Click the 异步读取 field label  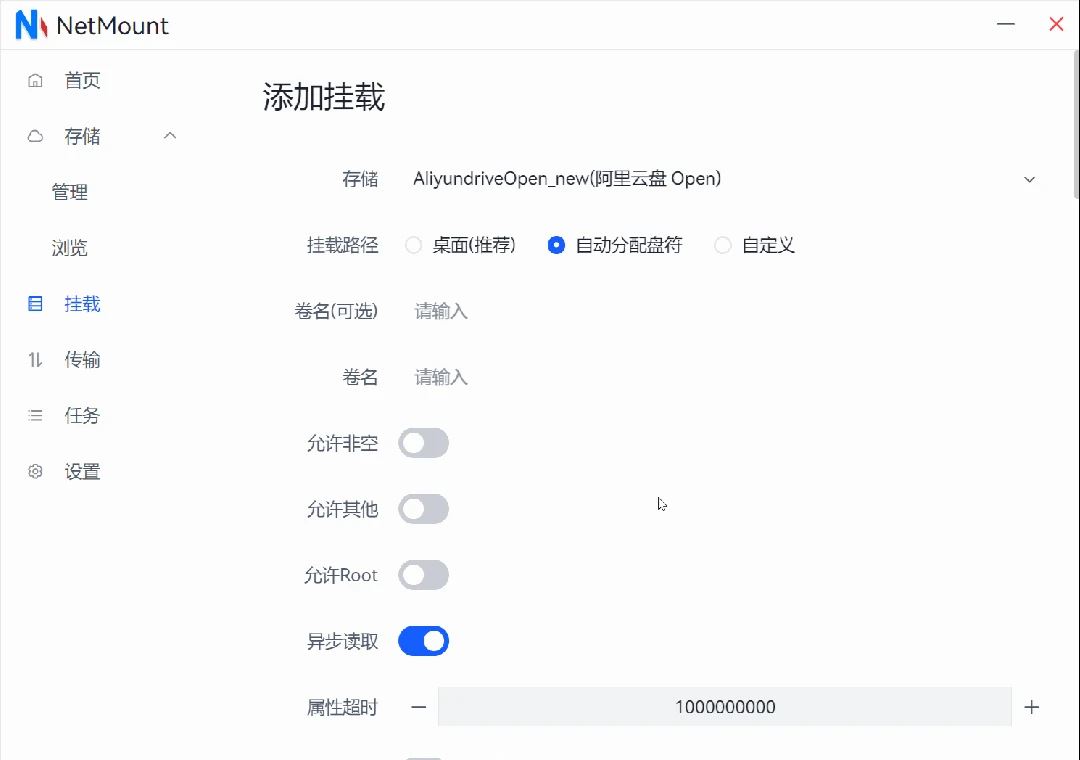click(342, 641)
